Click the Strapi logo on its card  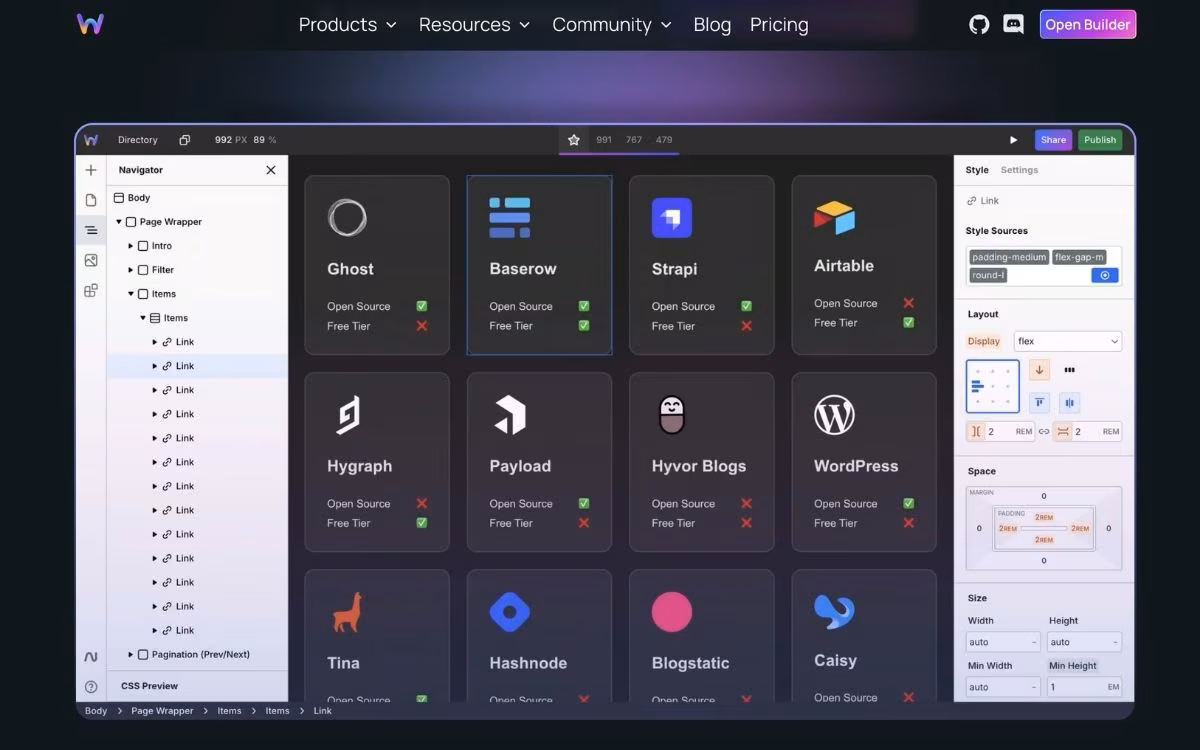pos(672,217)
